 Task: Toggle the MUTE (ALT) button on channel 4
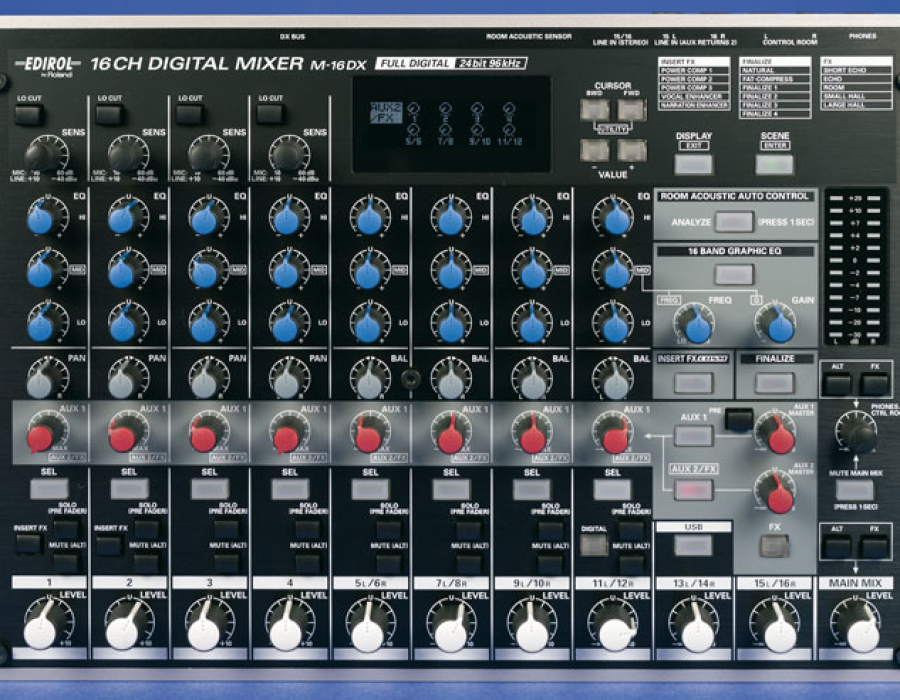tap(308, 563)
